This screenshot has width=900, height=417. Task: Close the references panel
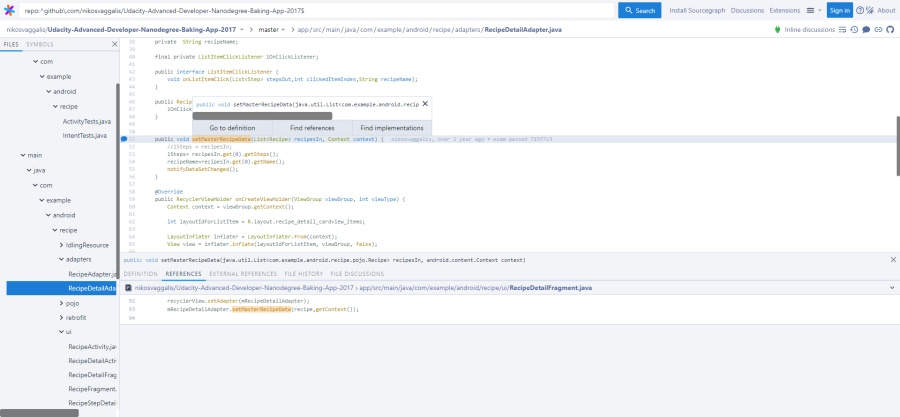893,259
